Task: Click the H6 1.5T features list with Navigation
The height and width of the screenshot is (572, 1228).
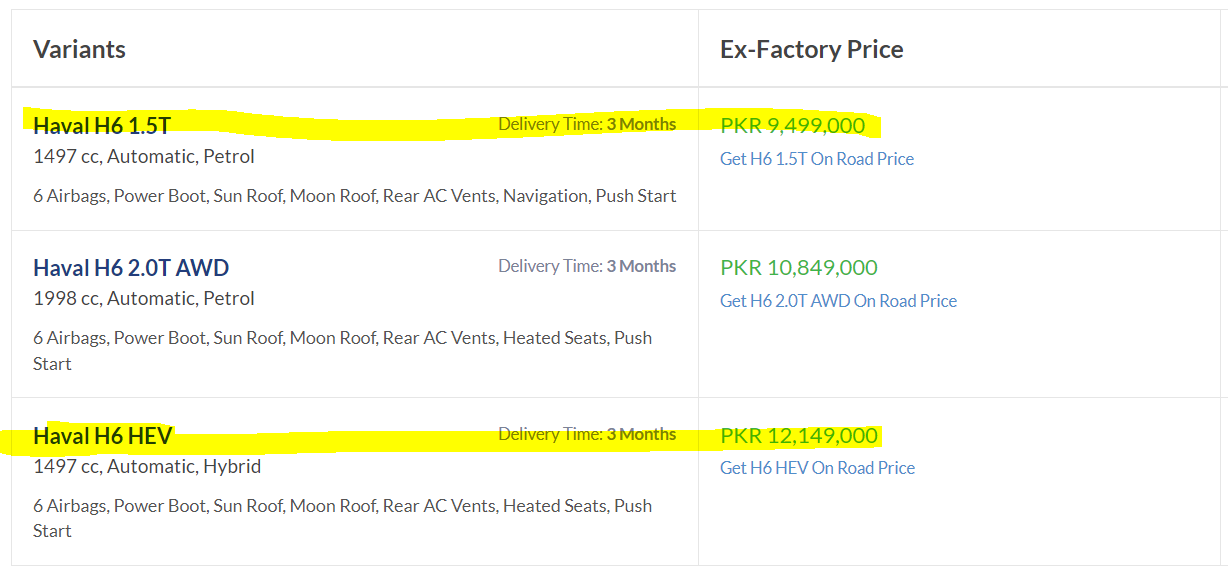Action: tap(355, 196)
